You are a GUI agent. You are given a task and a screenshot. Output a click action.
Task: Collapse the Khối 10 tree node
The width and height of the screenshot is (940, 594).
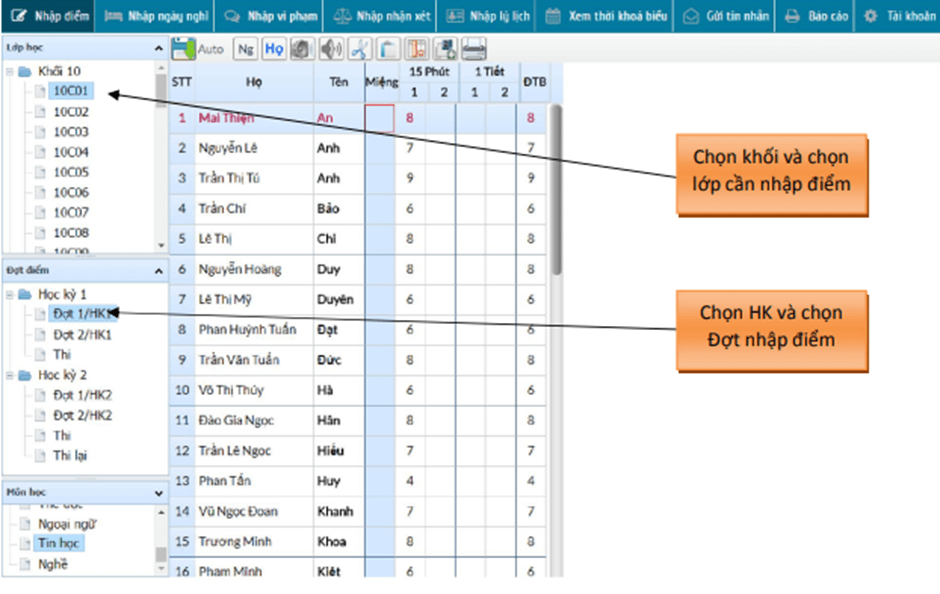point(10,72)
